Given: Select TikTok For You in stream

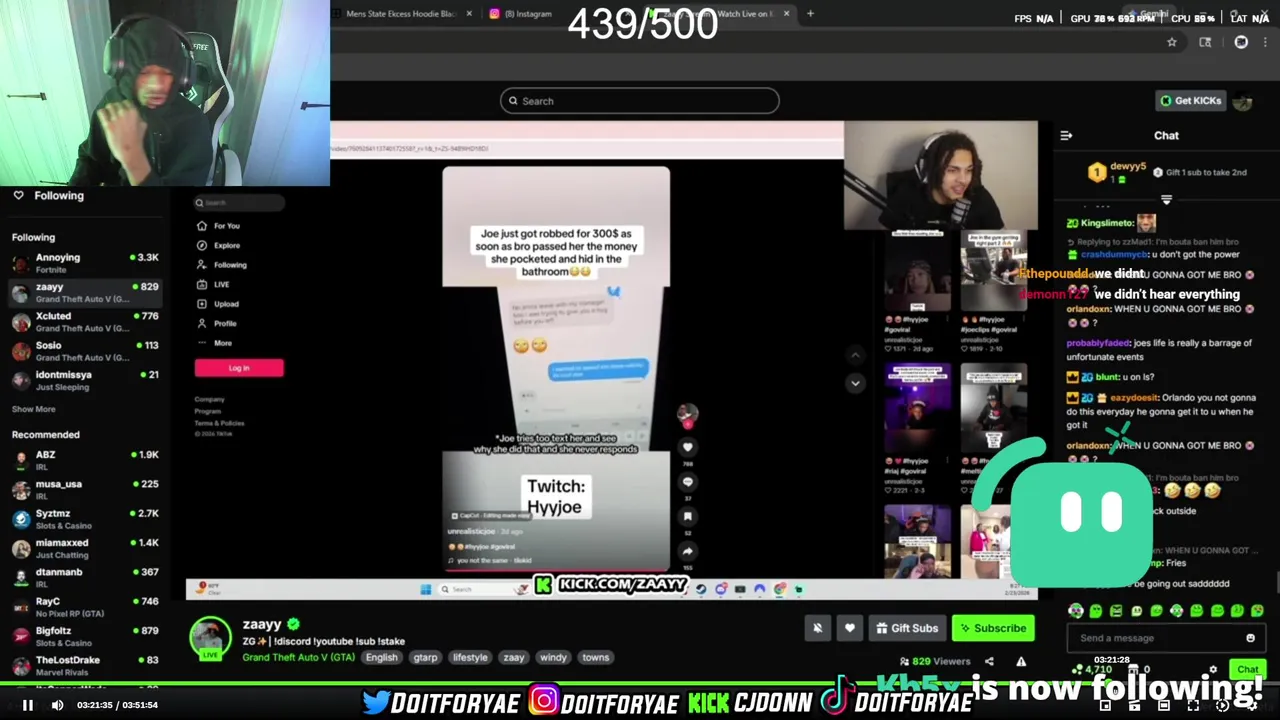Looking at the screenshot, I should pyautogui.click(x=220, y=226).
